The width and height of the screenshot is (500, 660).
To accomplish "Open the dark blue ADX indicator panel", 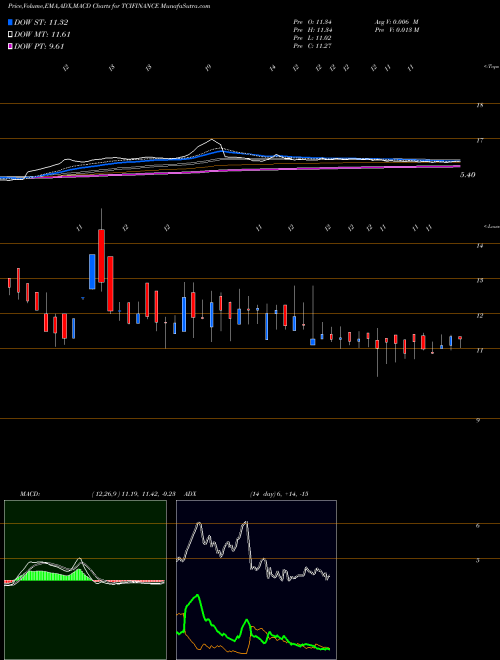I will (x=256, y=580).
